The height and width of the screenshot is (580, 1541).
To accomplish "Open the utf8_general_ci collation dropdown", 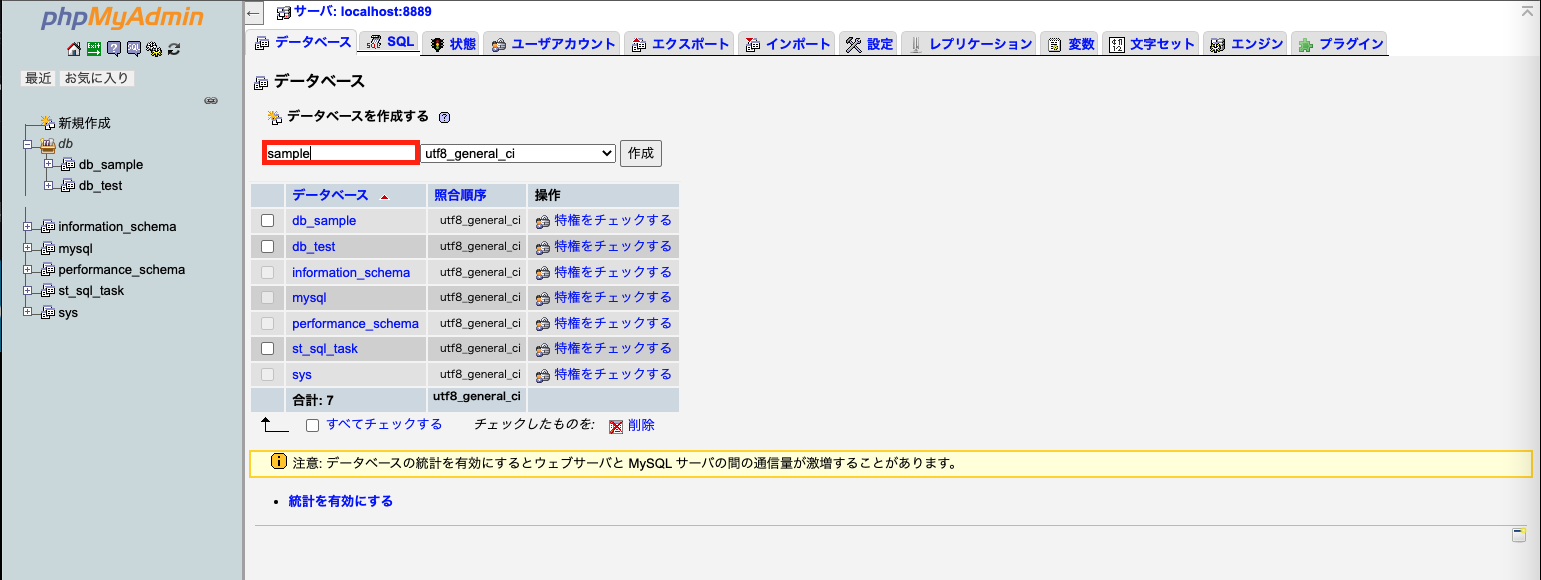I will tap(518, 153).
